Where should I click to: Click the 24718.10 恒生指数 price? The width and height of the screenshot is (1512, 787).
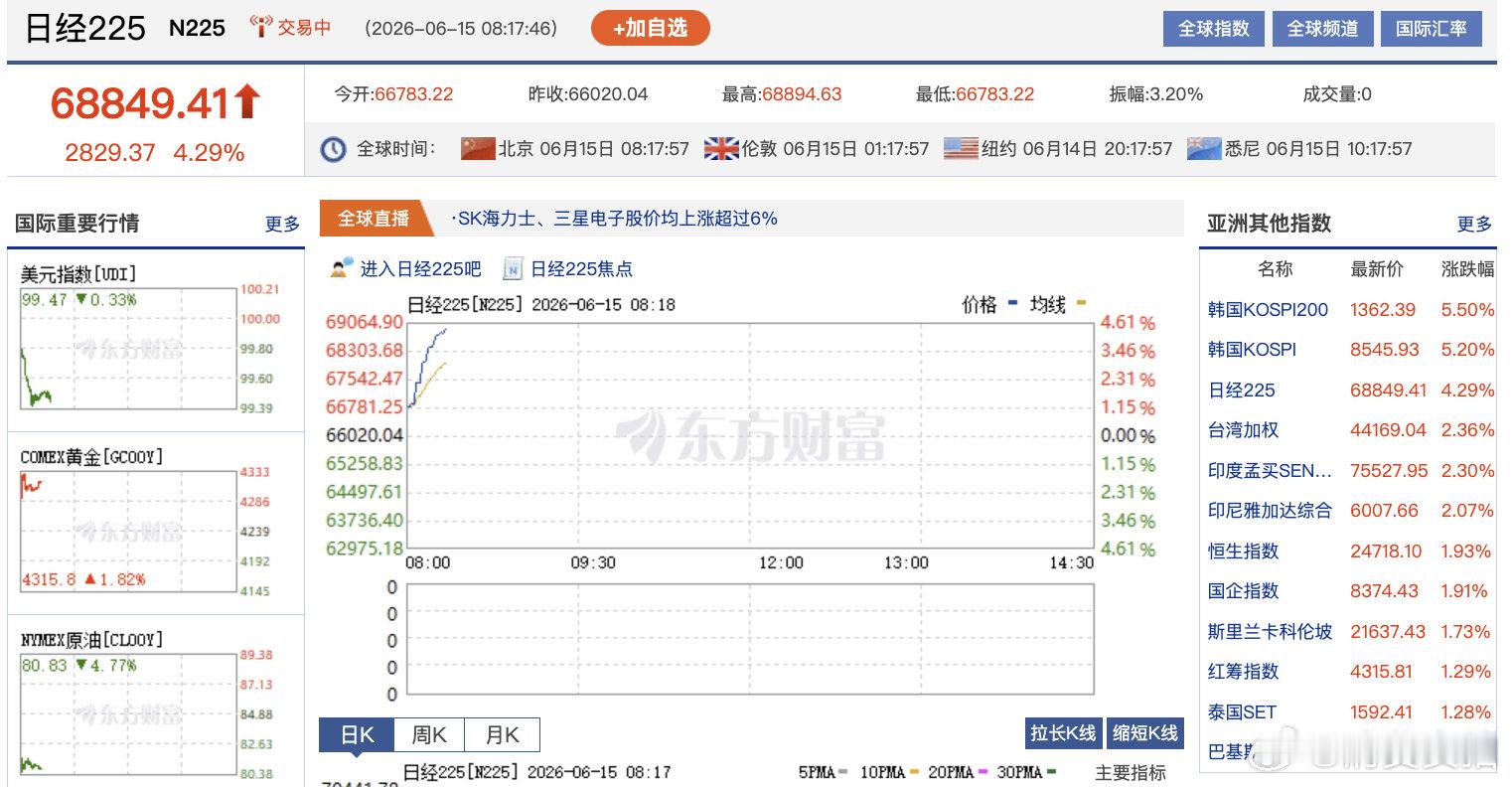1387,551
